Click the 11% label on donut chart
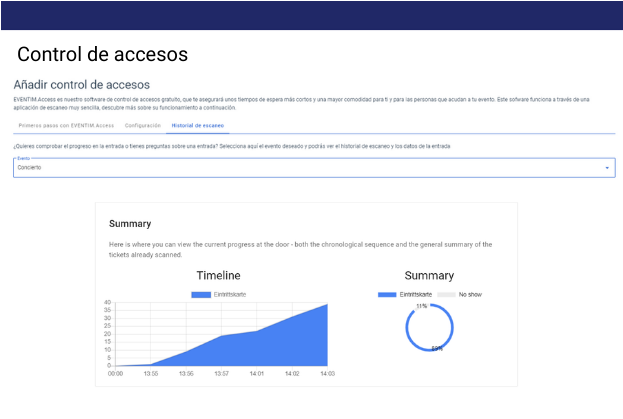The width and height of the screenshot is (623, 419). 422,306
